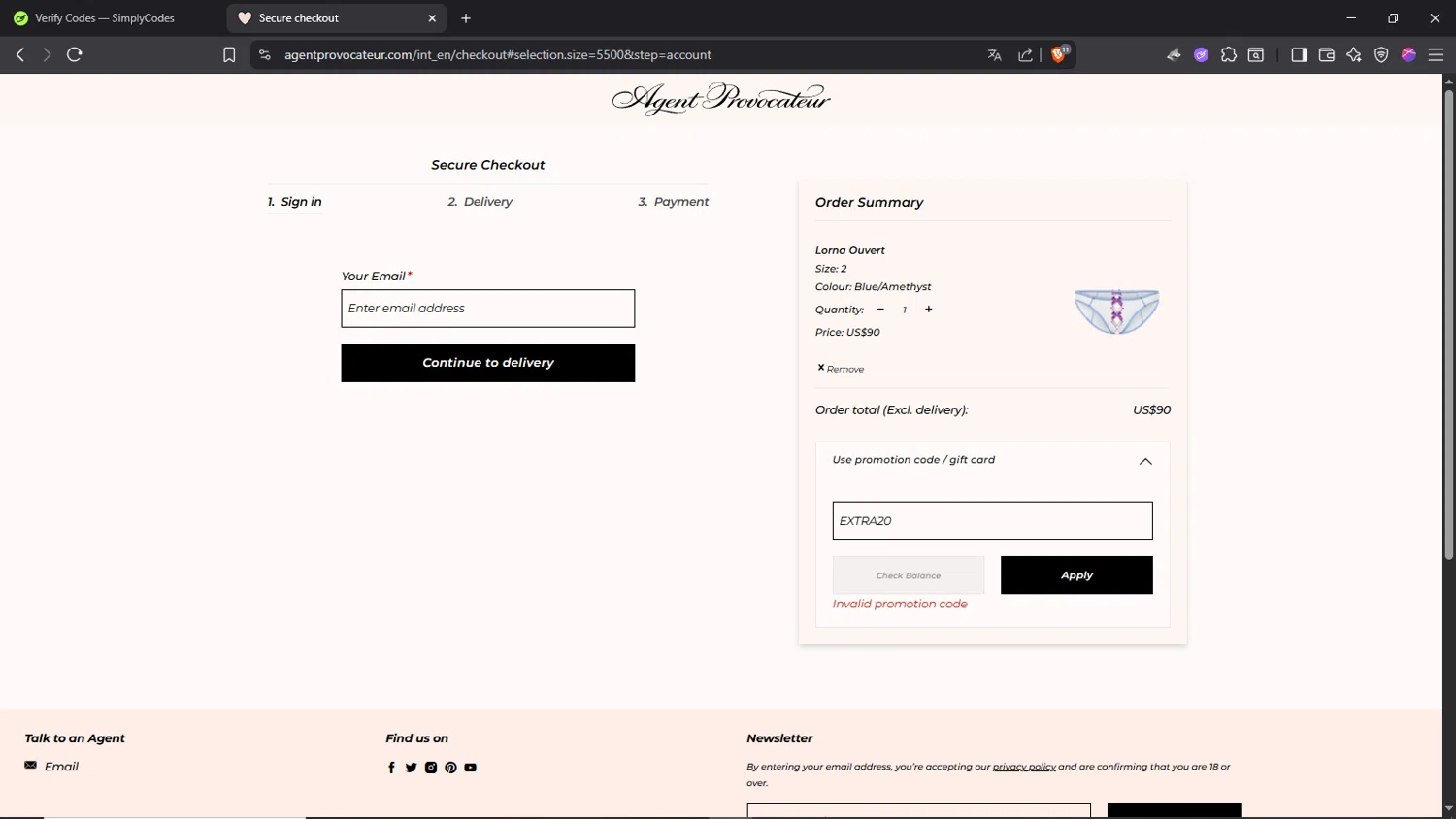Go to Payment step

(x=673, y=202)
